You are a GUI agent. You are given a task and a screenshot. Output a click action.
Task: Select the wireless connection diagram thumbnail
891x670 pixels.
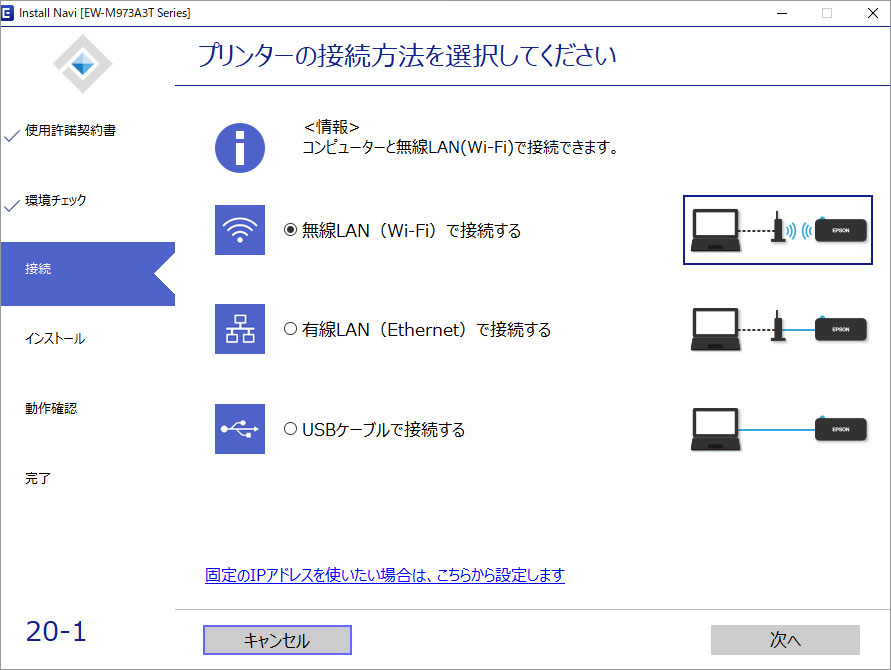pyautogui.click(x=777, y=230)
